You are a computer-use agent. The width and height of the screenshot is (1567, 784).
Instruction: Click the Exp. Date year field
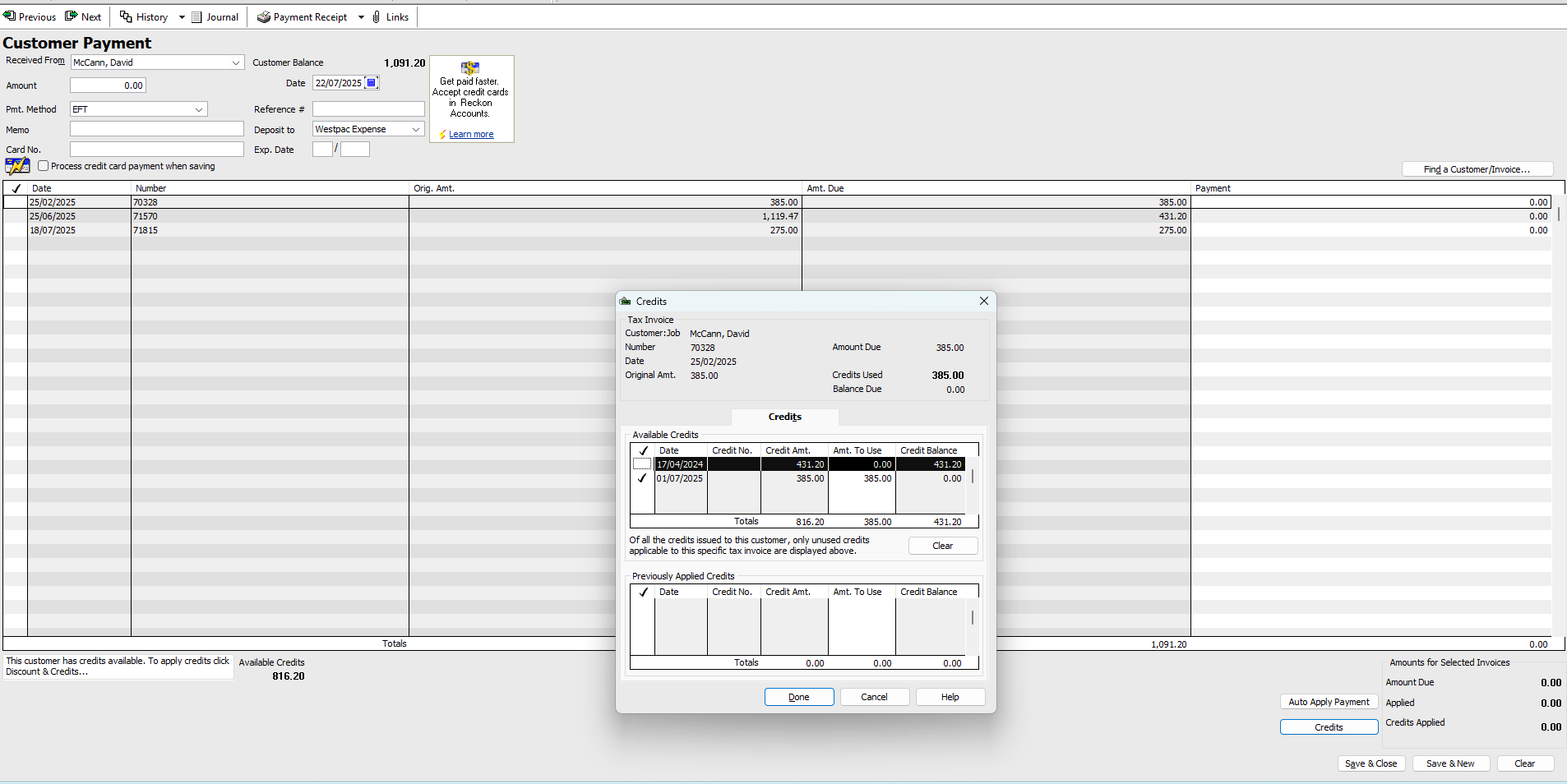tap(355, 149)
